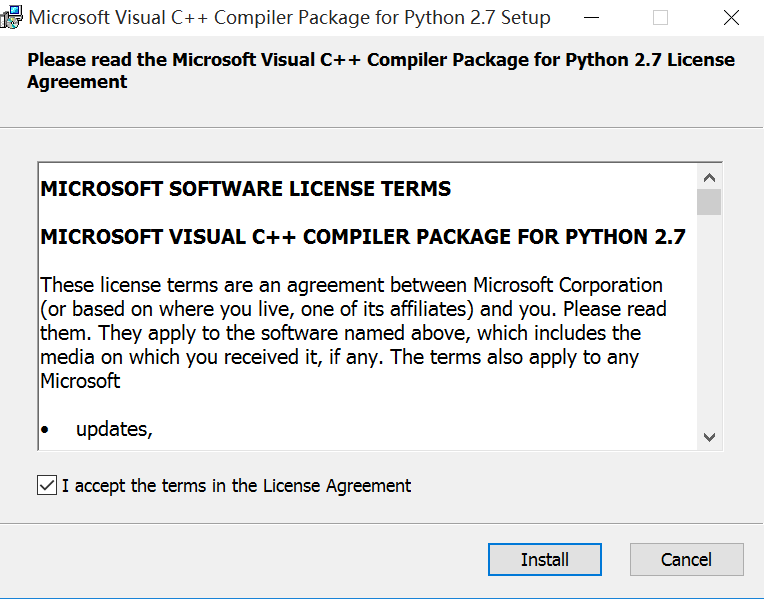This screenshot has width=764, height=599.
Task: Close the Setup dialog with the X
Action: click(731, 18)
